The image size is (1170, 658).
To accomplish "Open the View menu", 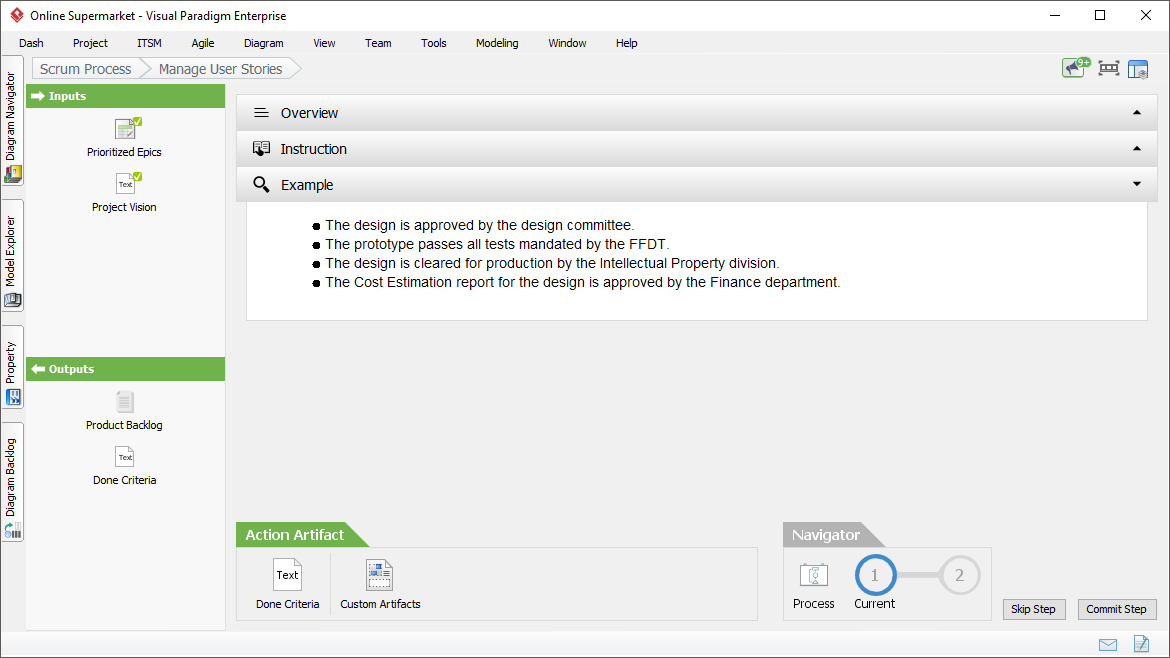I will click(324, 43).
